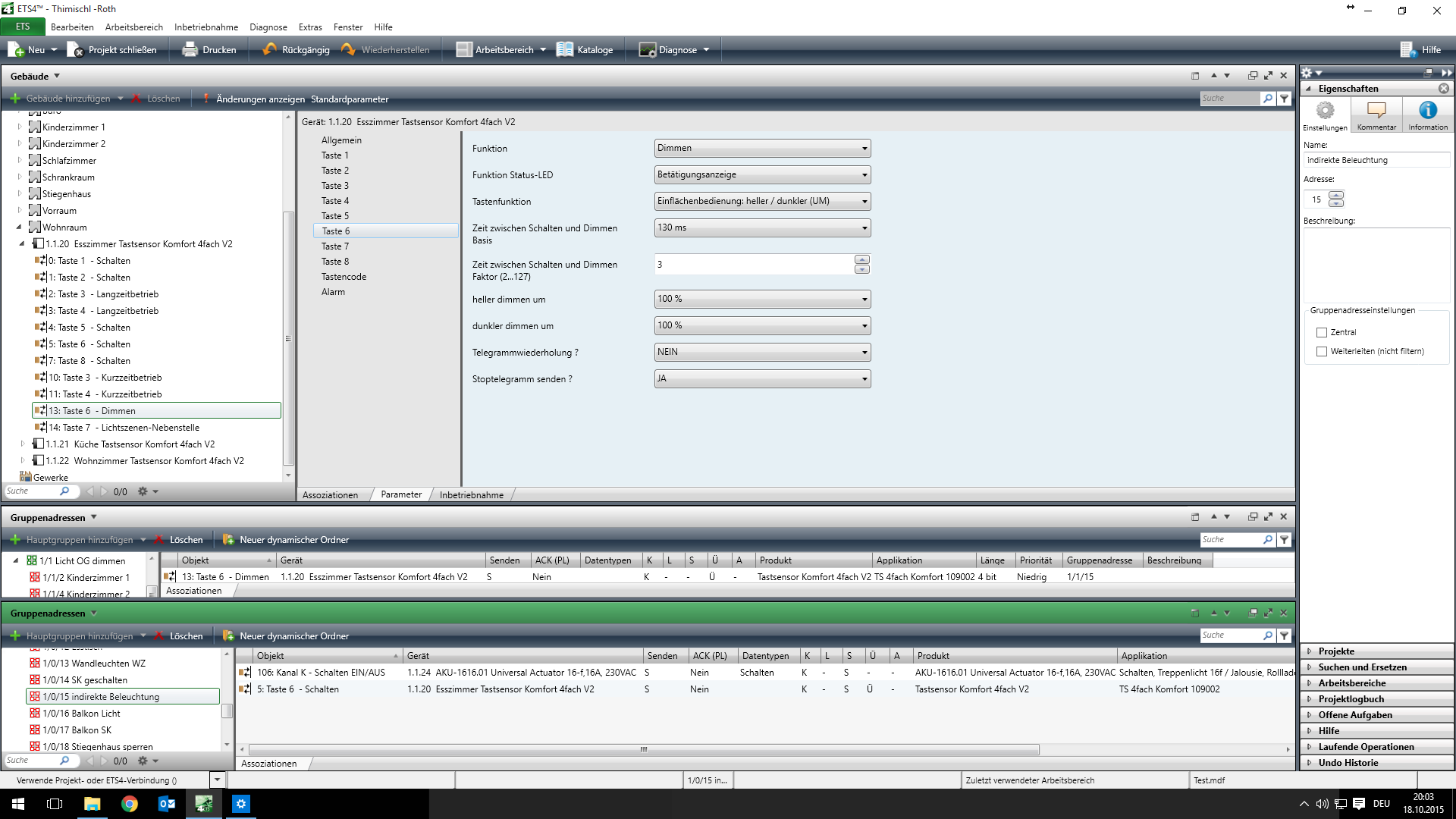Click Neuer dynamischer Ordner icon
The image size is (1456, 819).
pyautogui.click(x=228, y=540)
